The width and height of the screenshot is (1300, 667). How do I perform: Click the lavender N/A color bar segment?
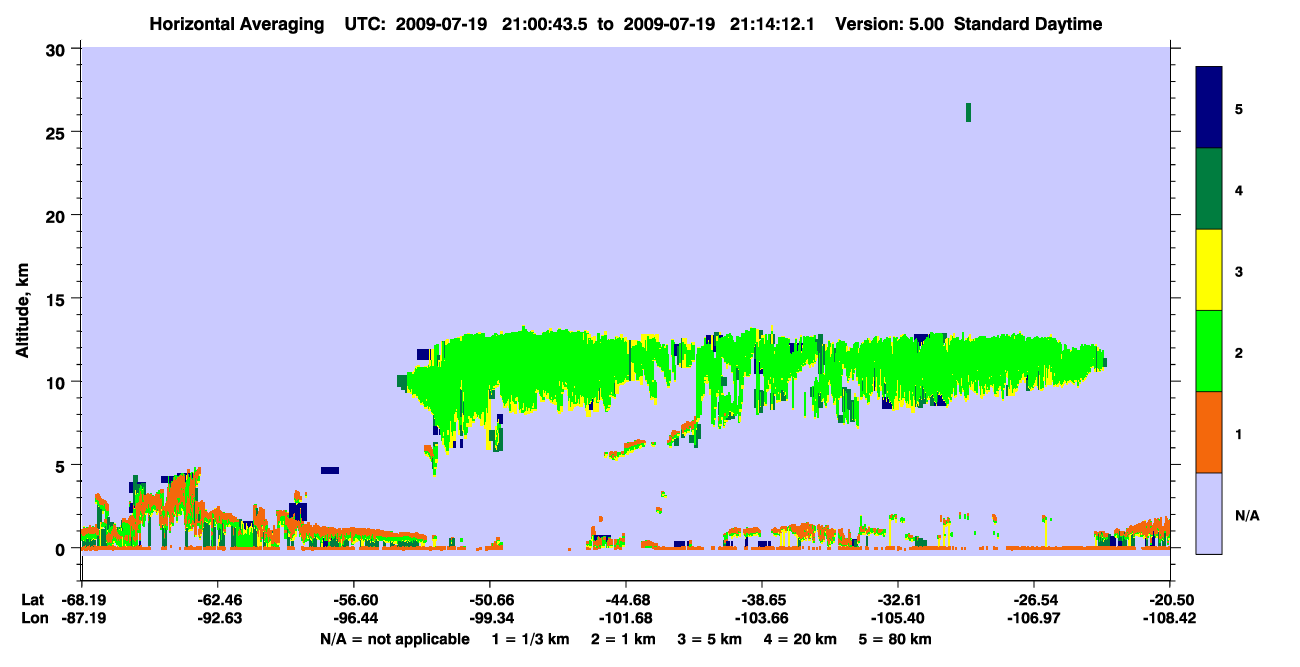[x=1209, y=513]
